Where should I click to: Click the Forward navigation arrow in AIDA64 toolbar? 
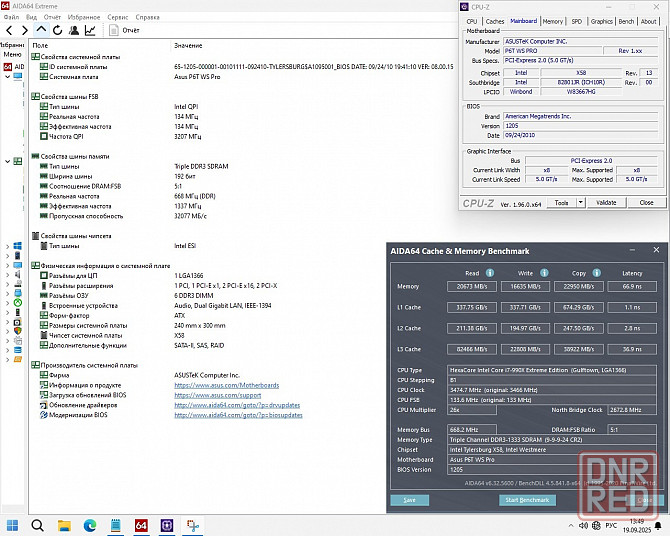pyautogui.click(x=24, y=31)
